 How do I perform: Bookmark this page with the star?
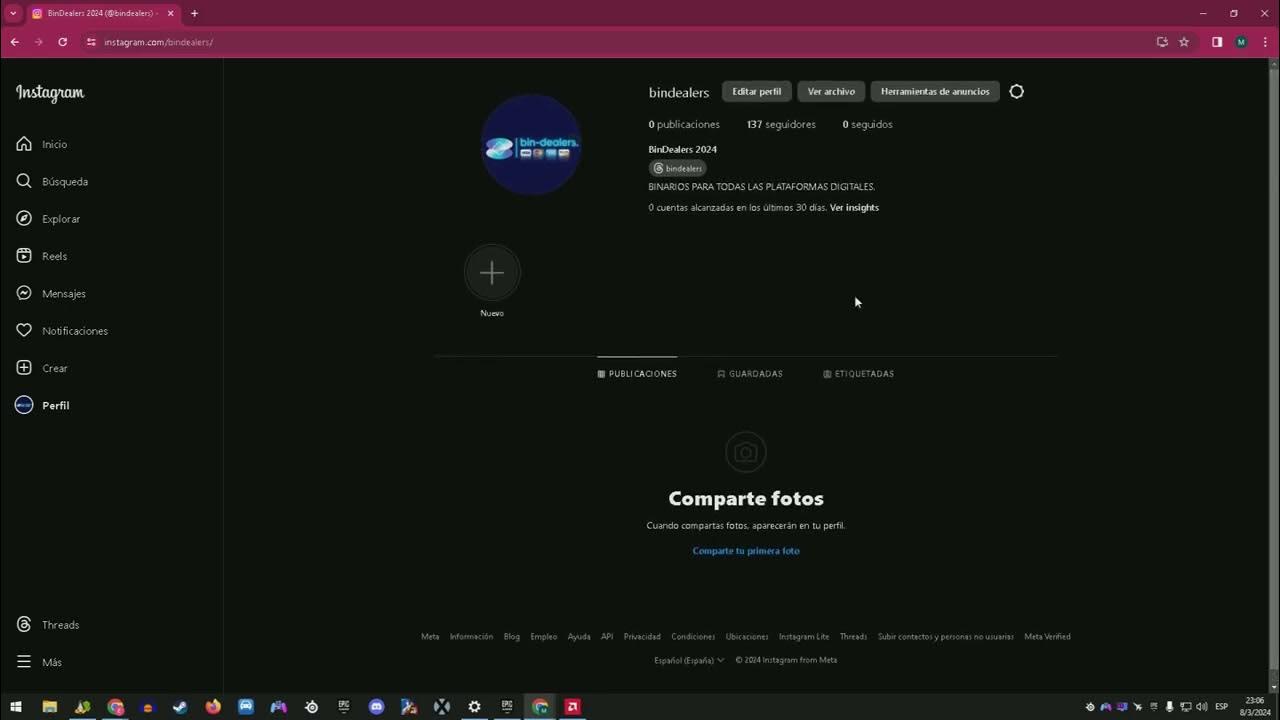(1184, 42)
